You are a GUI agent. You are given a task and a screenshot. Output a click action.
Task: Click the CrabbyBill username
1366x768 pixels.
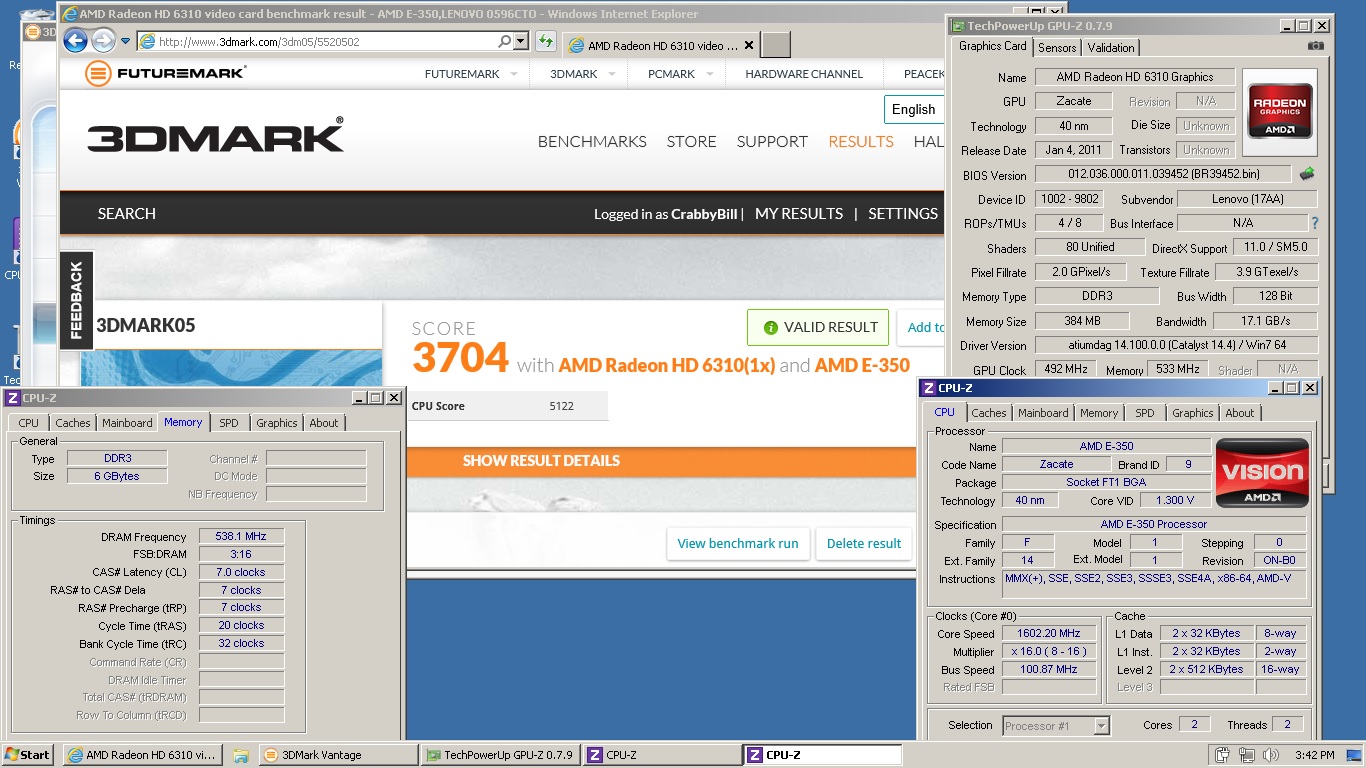pyautogui.click(x=704, y=214)
